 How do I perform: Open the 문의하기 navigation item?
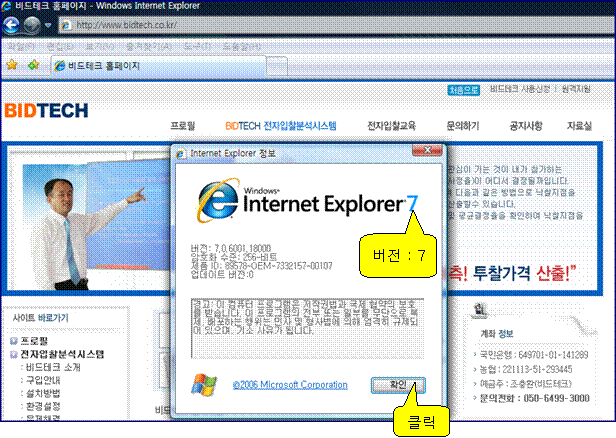pos(463,126)
